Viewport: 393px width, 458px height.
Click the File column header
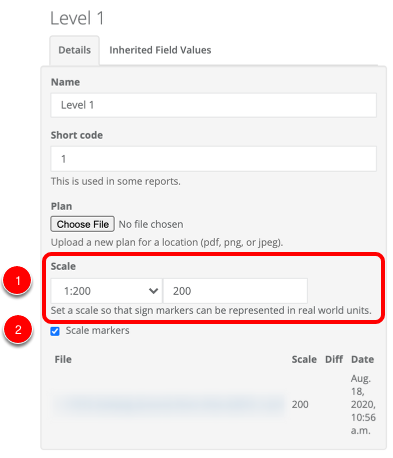click(63, 359)
